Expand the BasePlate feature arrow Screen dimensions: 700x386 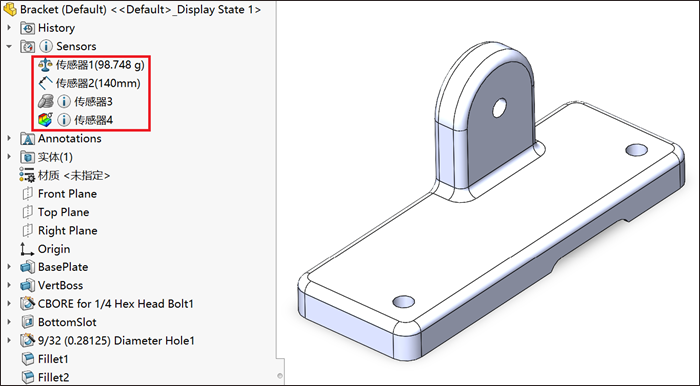point(9,267)
